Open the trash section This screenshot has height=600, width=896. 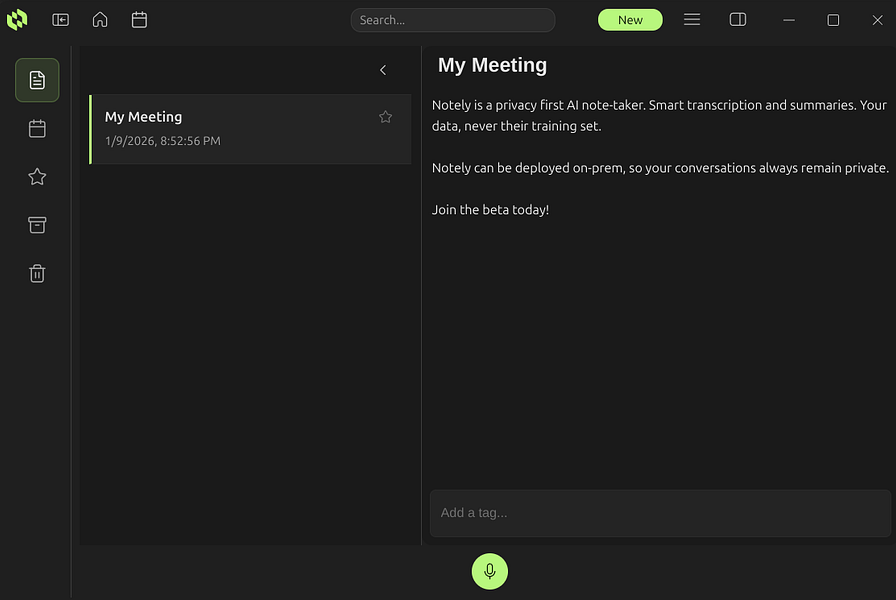click(37, 273)
